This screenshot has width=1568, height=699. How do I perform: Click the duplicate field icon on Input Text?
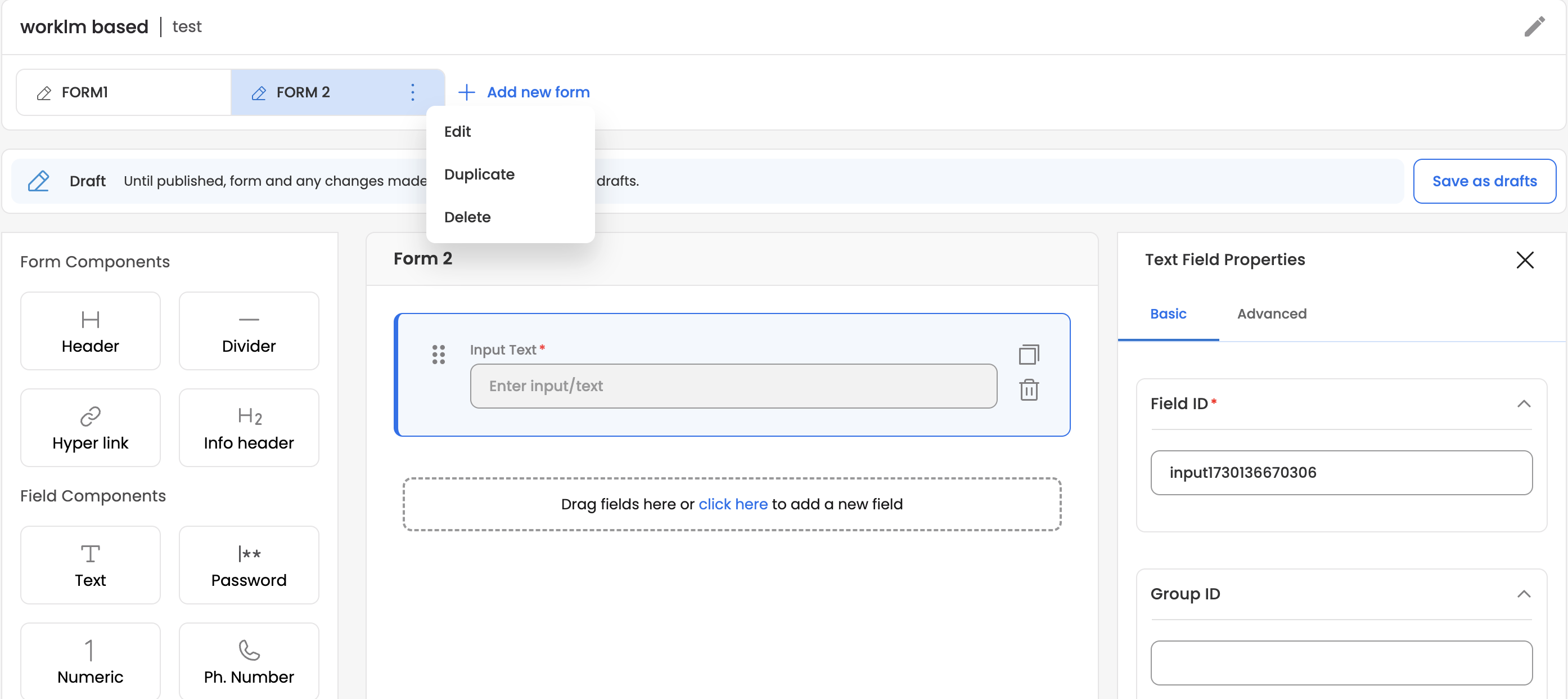point(1029,355)
